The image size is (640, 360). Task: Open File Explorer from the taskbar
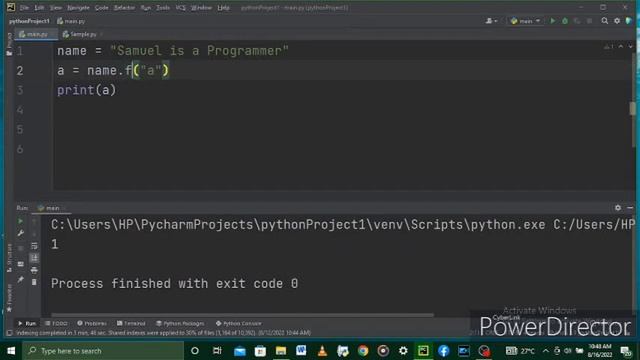click(x=281, y=351)
